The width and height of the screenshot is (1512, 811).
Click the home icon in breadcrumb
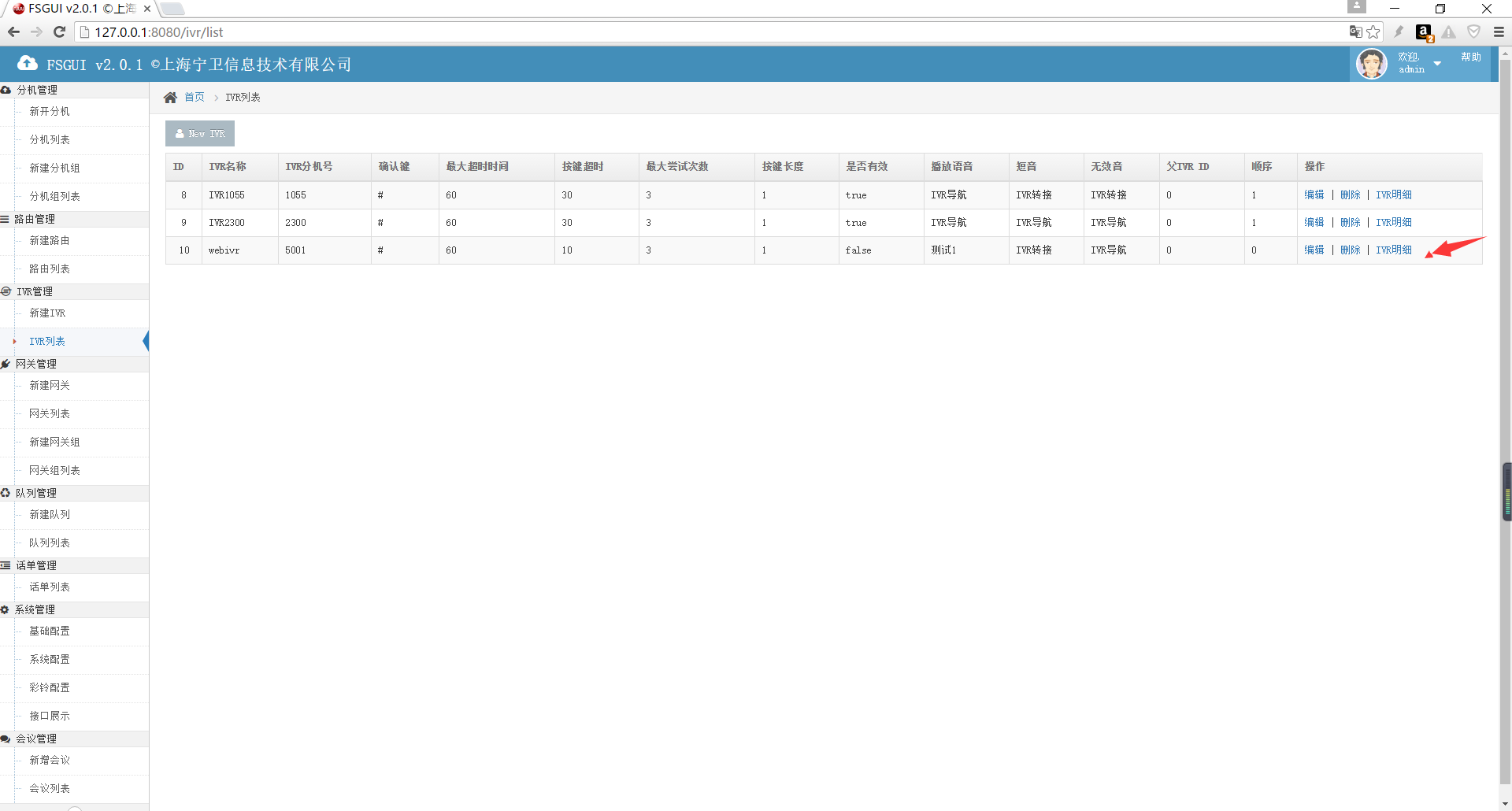[x=170, y=98]
